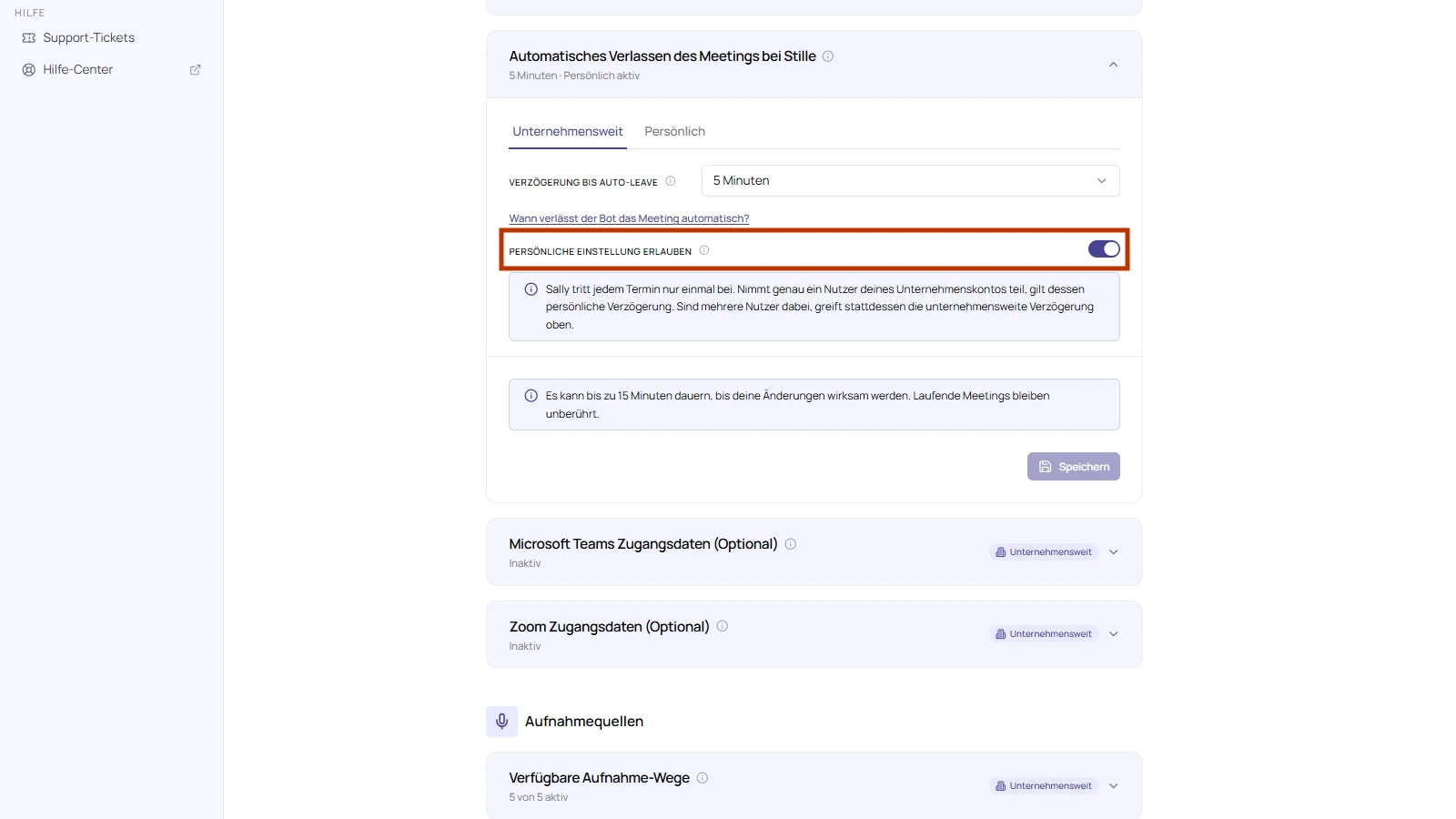Click info icon next to Verfügbare Aufnahme-Wege

pos(703,778)
